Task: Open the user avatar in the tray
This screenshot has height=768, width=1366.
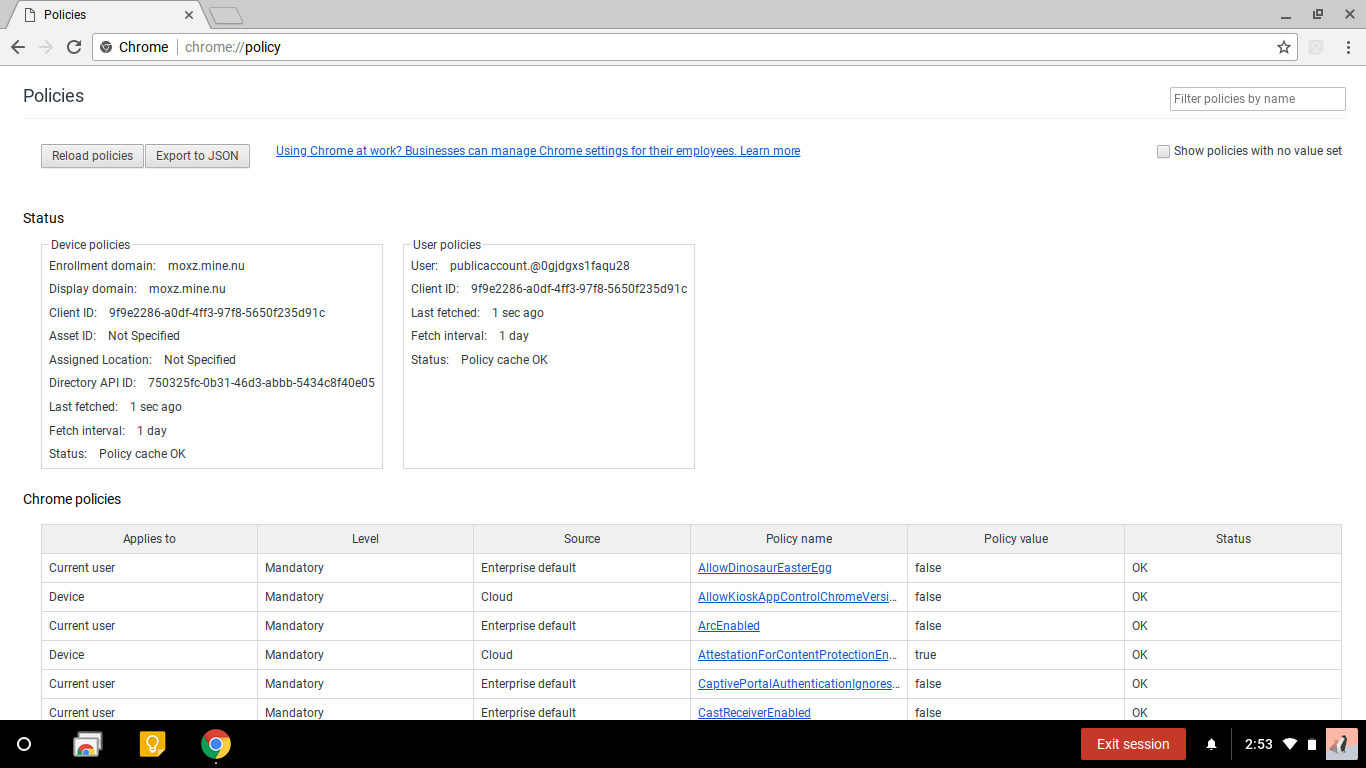Action: pyautogui.click(x=1341, y=744)
